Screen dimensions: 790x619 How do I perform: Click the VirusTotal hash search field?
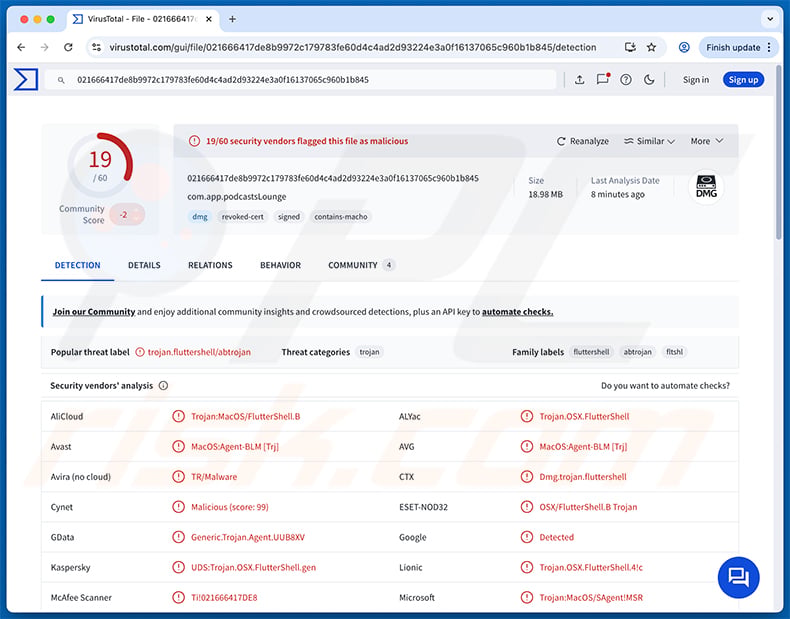click(x=300, y=80)
